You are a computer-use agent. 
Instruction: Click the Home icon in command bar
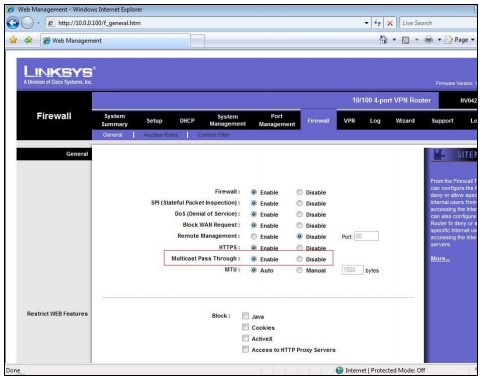tap(383, 40)
